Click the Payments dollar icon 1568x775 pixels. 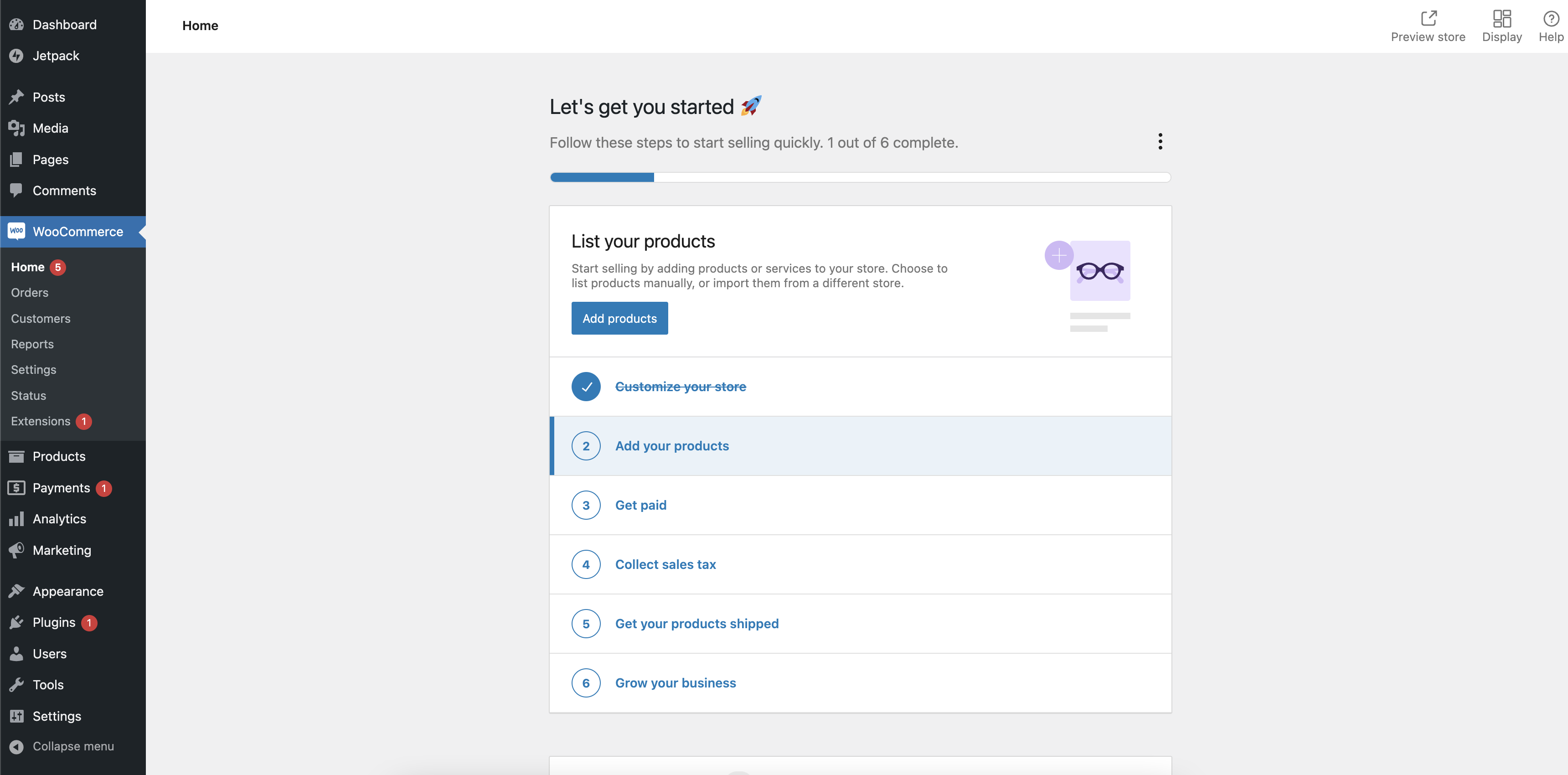point(16,488)
